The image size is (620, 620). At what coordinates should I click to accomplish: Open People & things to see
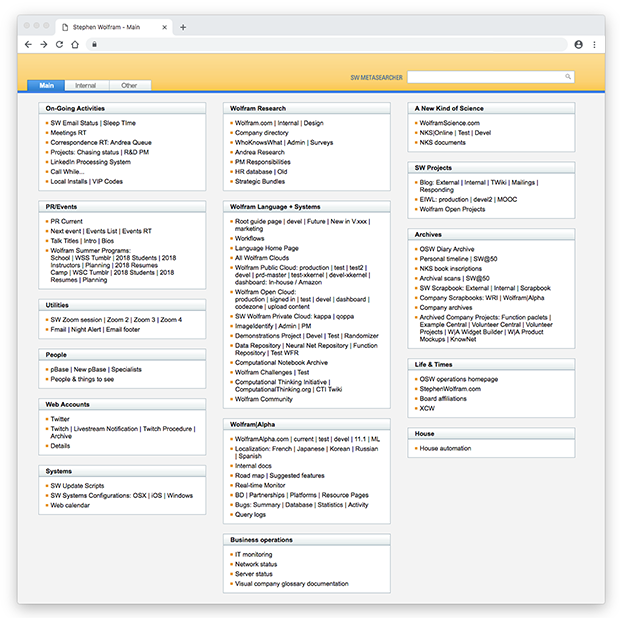coord(82,380)
